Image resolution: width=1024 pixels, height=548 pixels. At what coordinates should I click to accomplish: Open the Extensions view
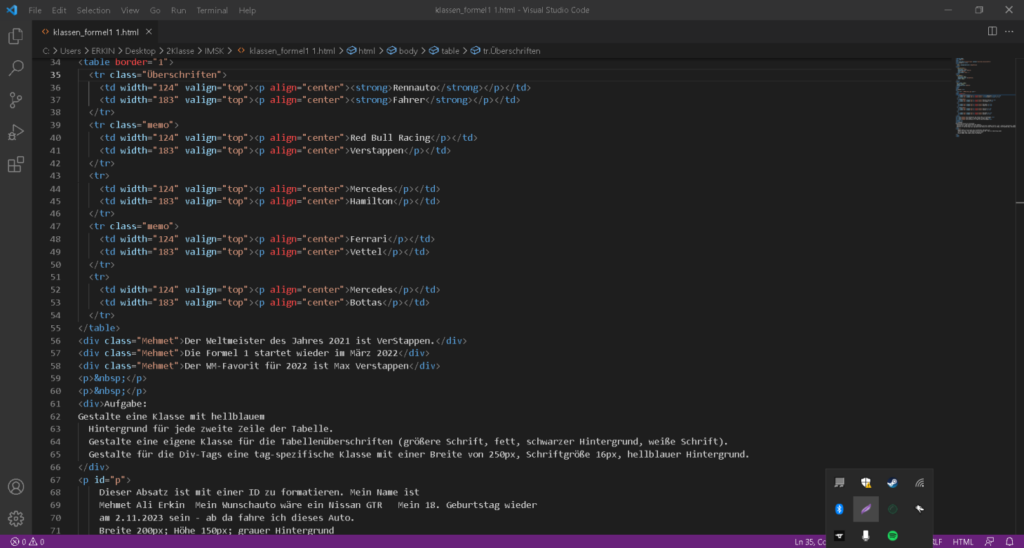coord(16,164)
